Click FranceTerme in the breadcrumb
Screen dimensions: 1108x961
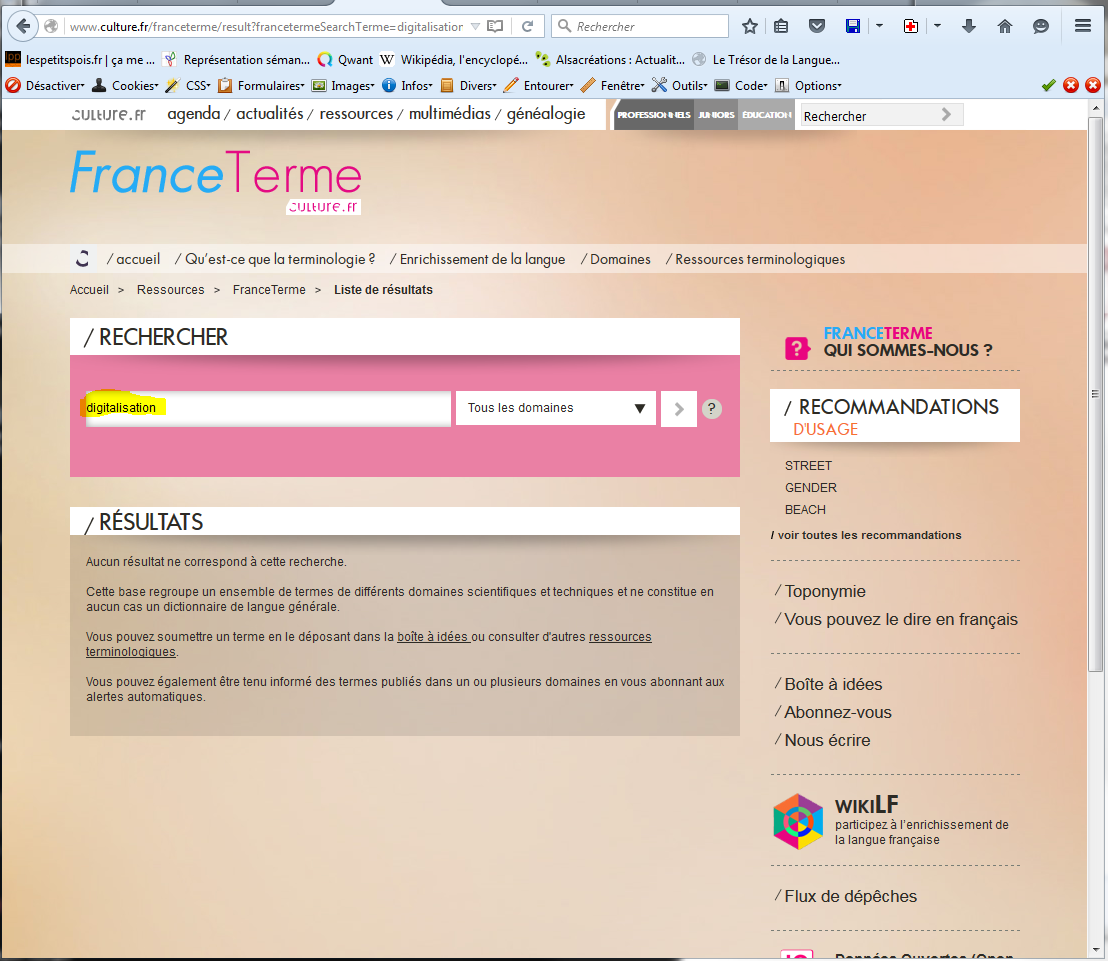(x=269, y=290)
